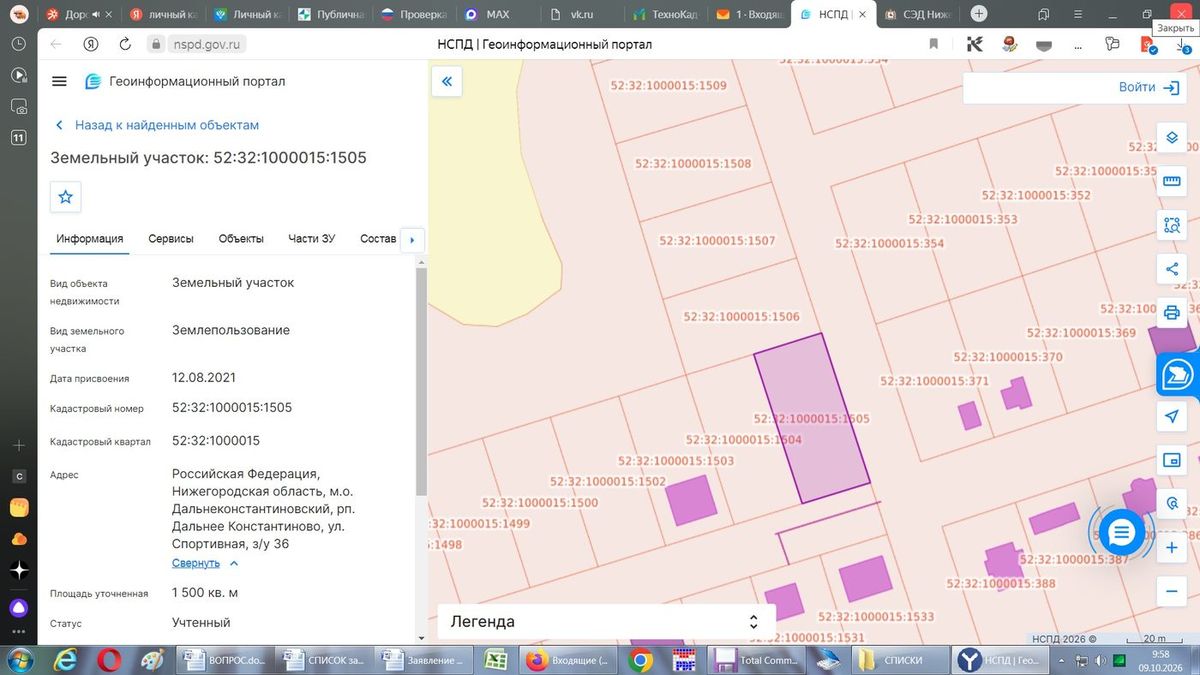The width and height of the screenshot is (1200, 675).
Task: Open the Части ЗУ tab
Action: click(x=312, y=239)
